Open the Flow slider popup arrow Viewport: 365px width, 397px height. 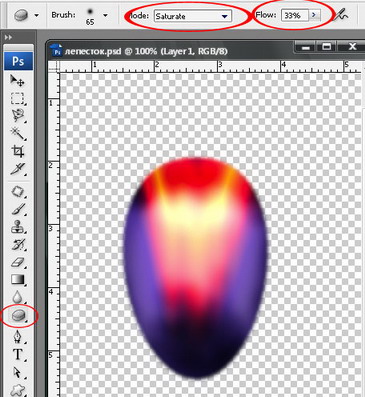(314, 15)
